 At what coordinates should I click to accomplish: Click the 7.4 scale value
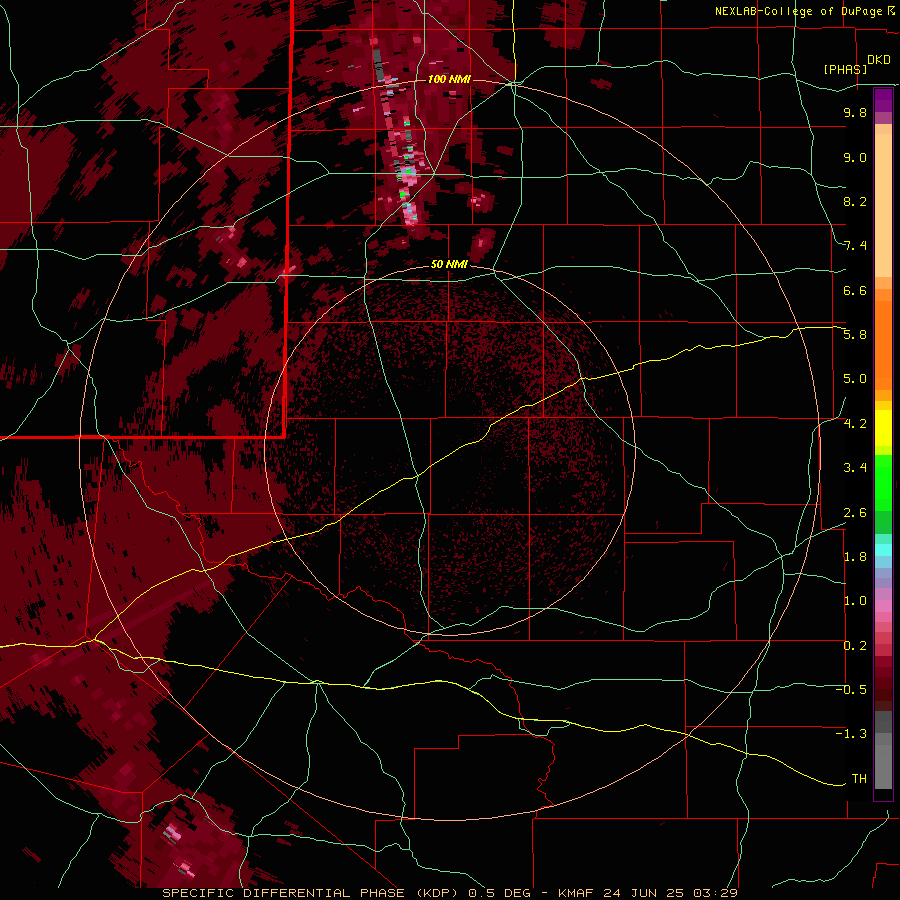pyautogui.click(x=855, y=246)
